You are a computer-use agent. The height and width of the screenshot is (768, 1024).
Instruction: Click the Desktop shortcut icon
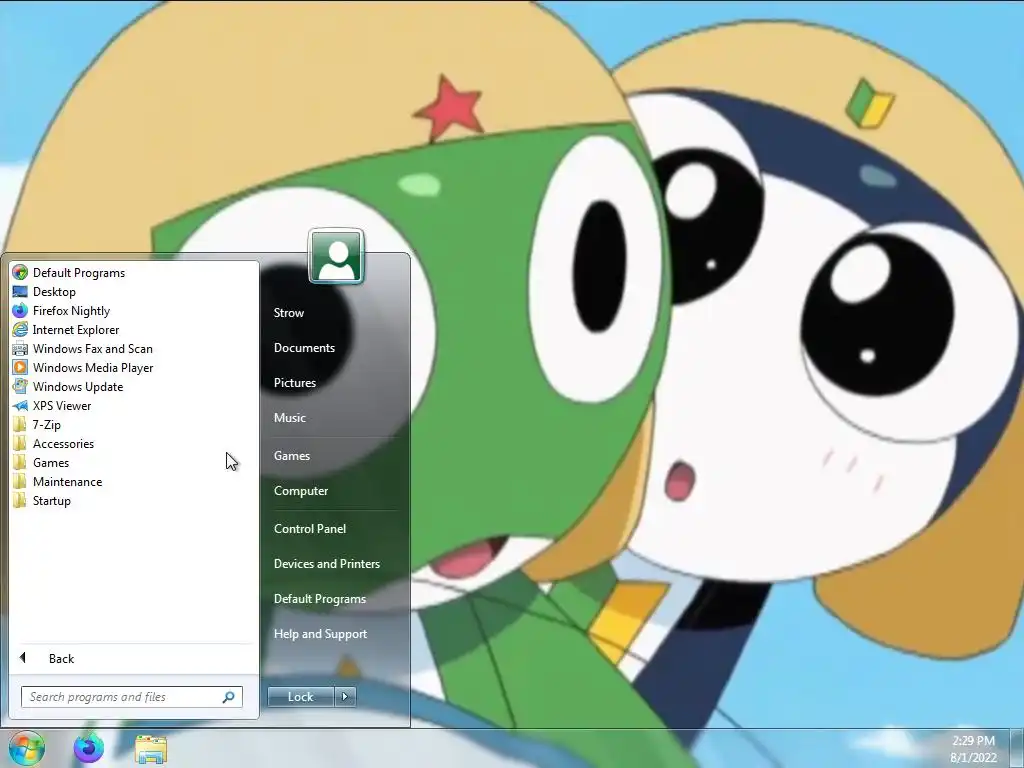[20, 292]
